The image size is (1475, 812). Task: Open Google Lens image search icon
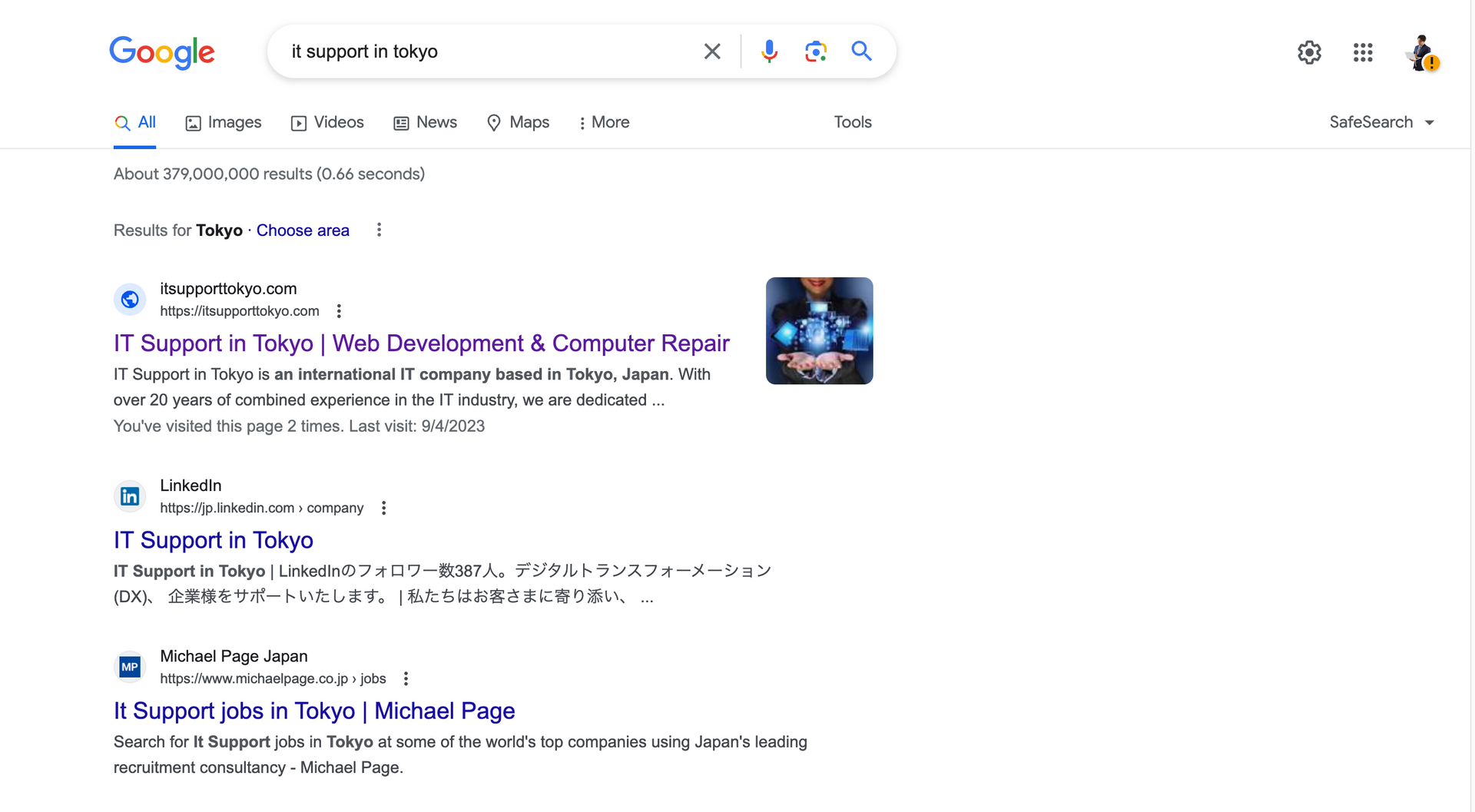[x=815, y=51]
